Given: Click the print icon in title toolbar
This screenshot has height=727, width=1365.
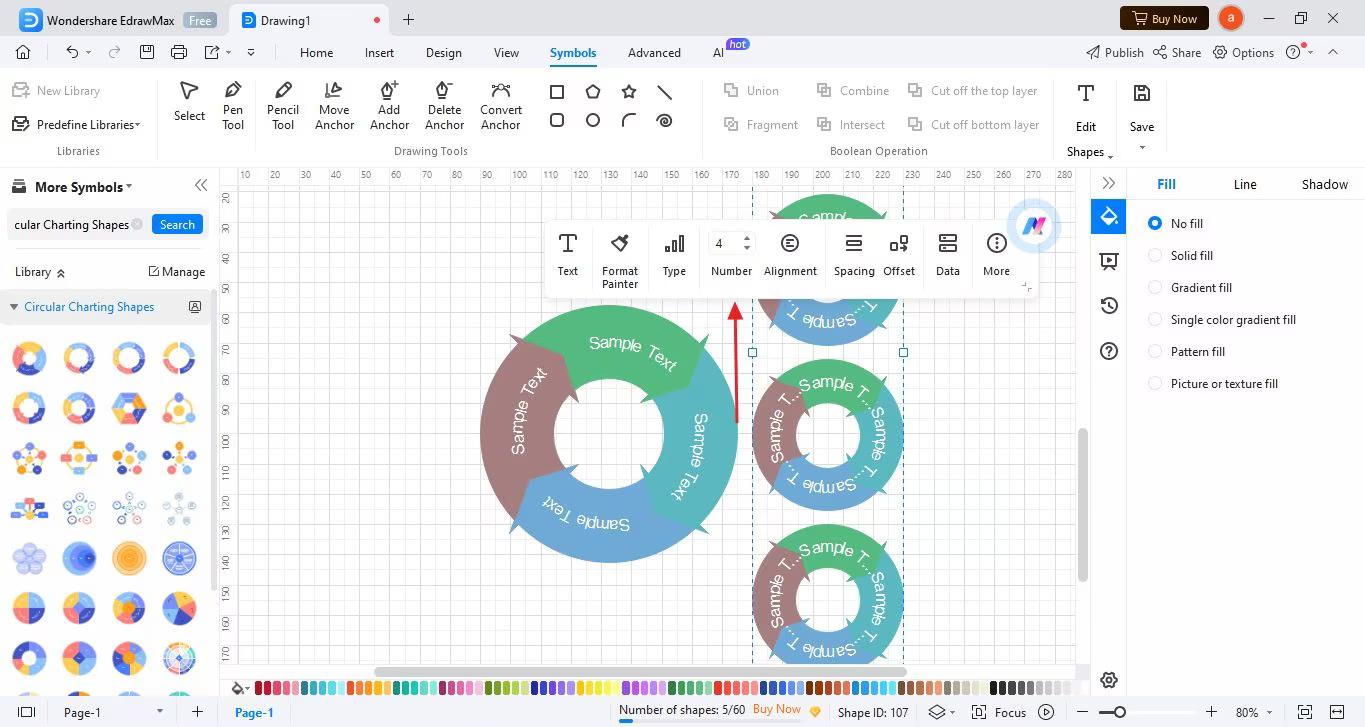Looking at the screenshot, I should [179, 52].
